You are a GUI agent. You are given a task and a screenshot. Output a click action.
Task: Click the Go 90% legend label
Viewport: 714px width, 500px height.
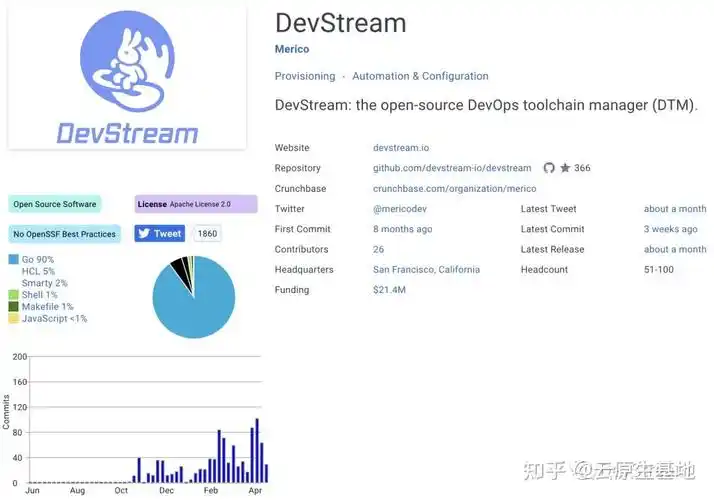pos(38,260)
